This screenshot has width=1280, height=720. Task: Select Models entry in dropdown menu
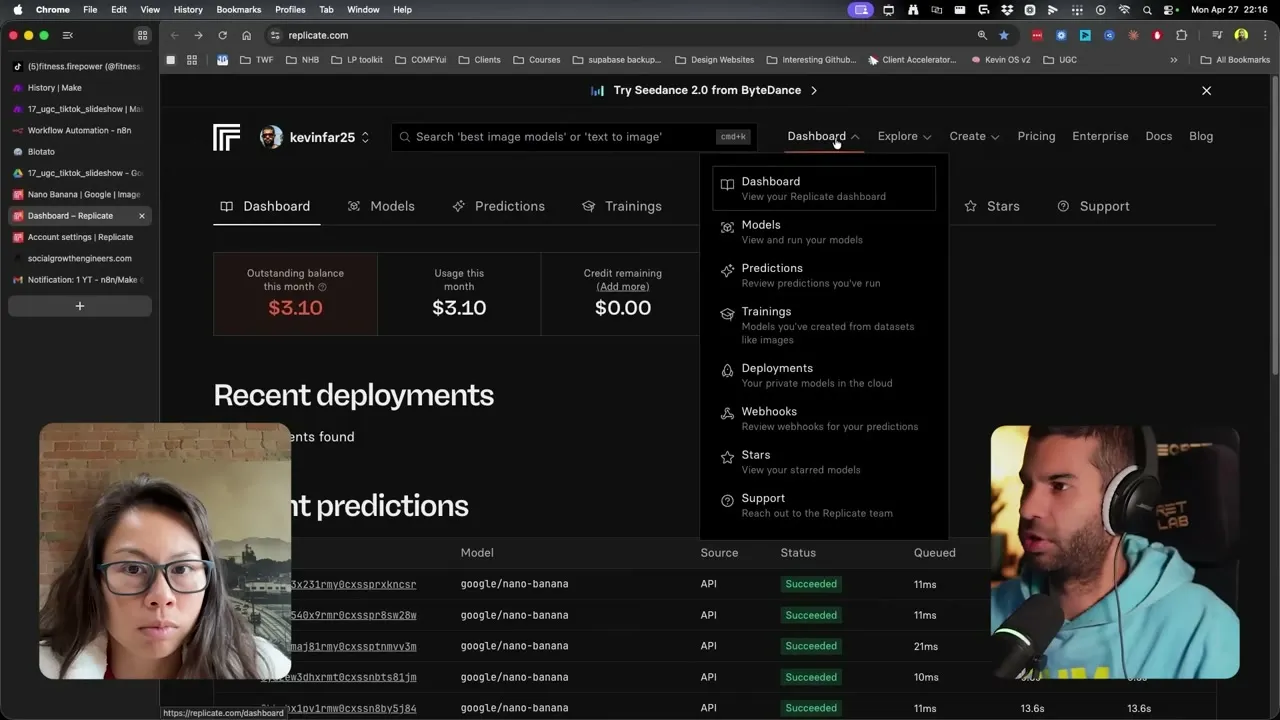824,232
